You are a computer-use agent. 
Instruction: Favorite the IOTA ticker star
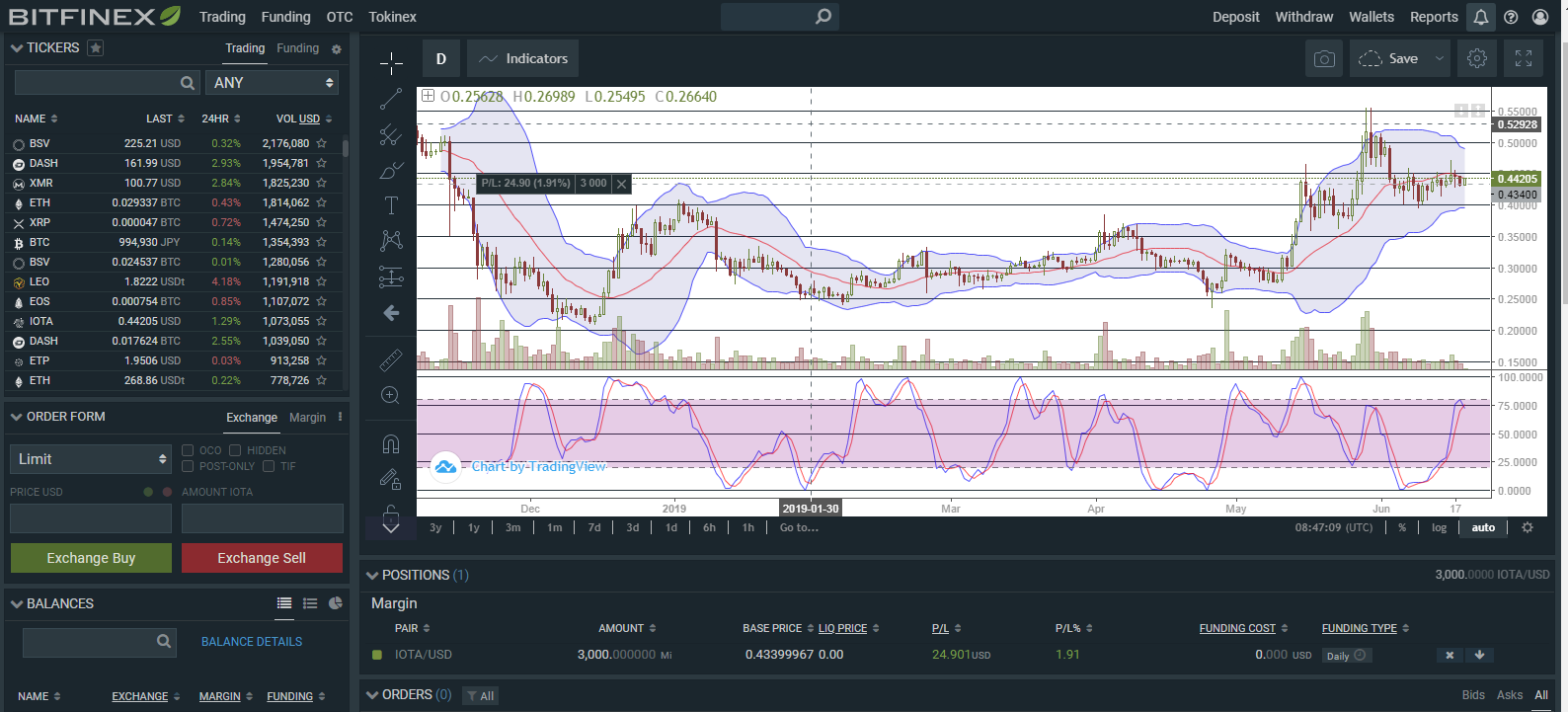tap(321, 321)
